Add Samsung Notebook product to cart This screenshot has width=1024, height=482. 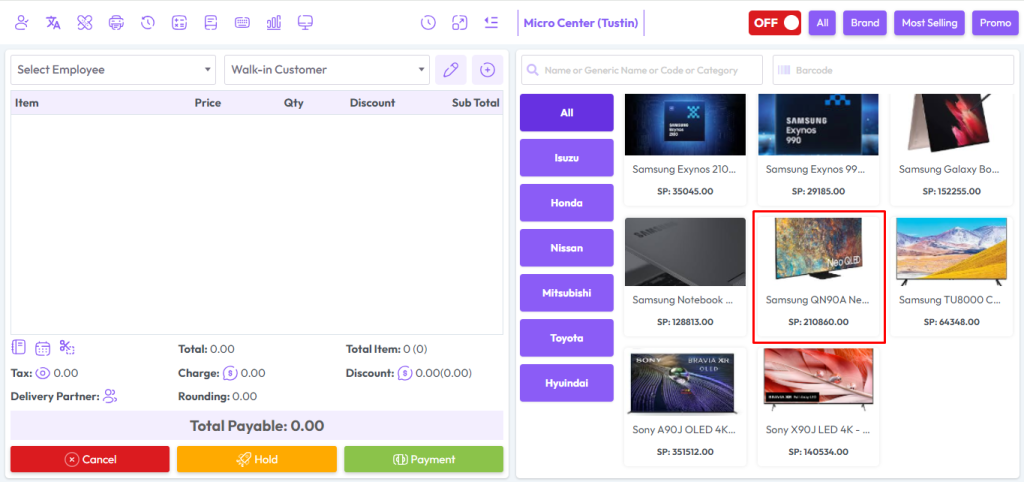[x=685, y=276]
